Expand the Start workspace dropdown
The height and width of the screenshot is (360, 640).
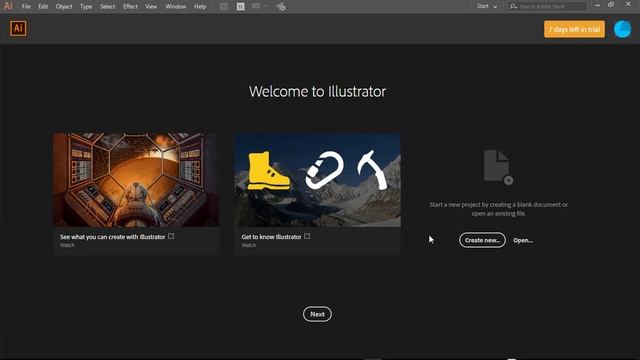tap(487, 7)
